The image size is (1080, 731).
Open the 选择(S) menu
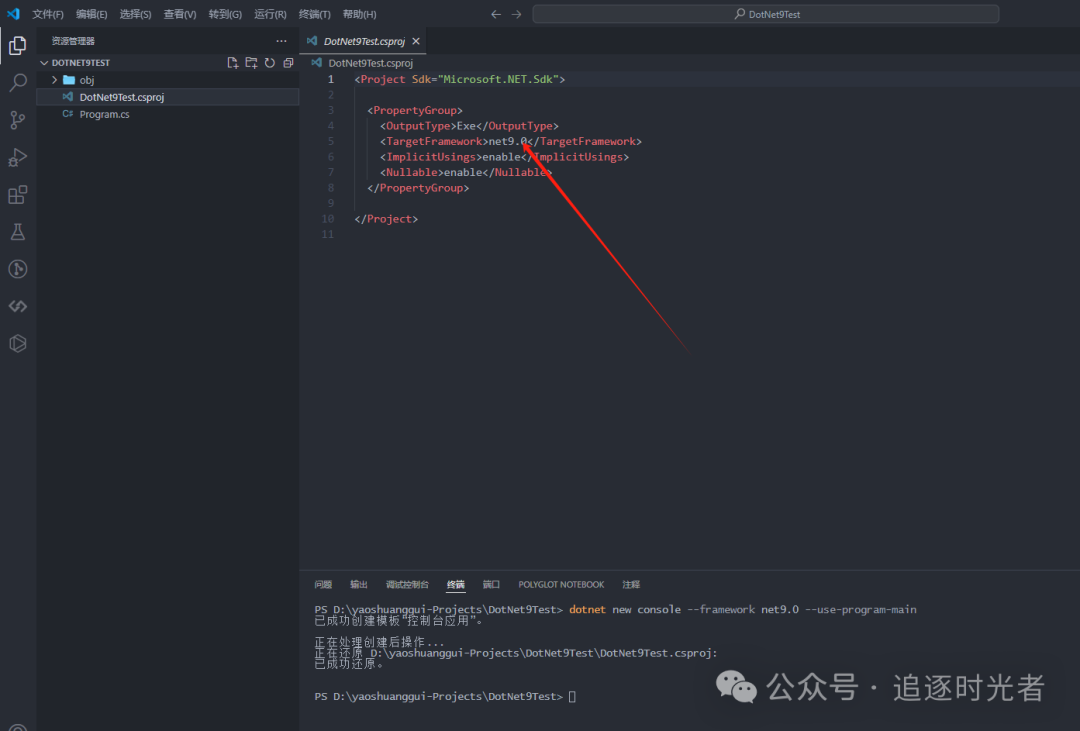135,14
